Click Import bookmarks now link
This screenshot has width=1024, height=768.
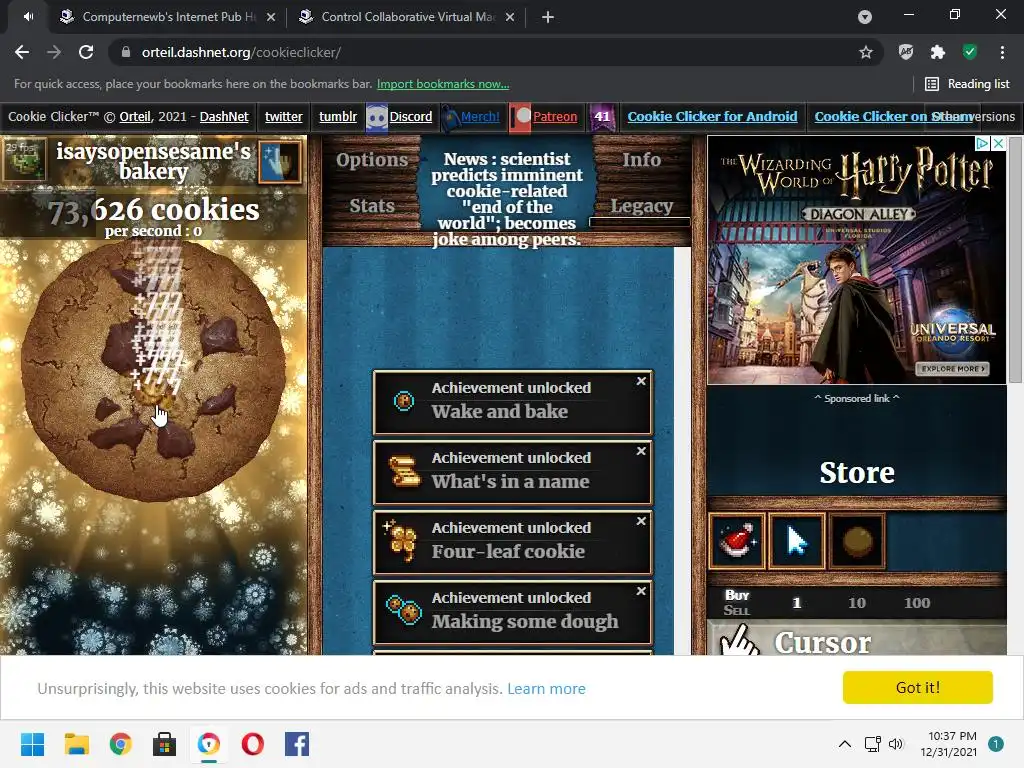pos(443,84)
